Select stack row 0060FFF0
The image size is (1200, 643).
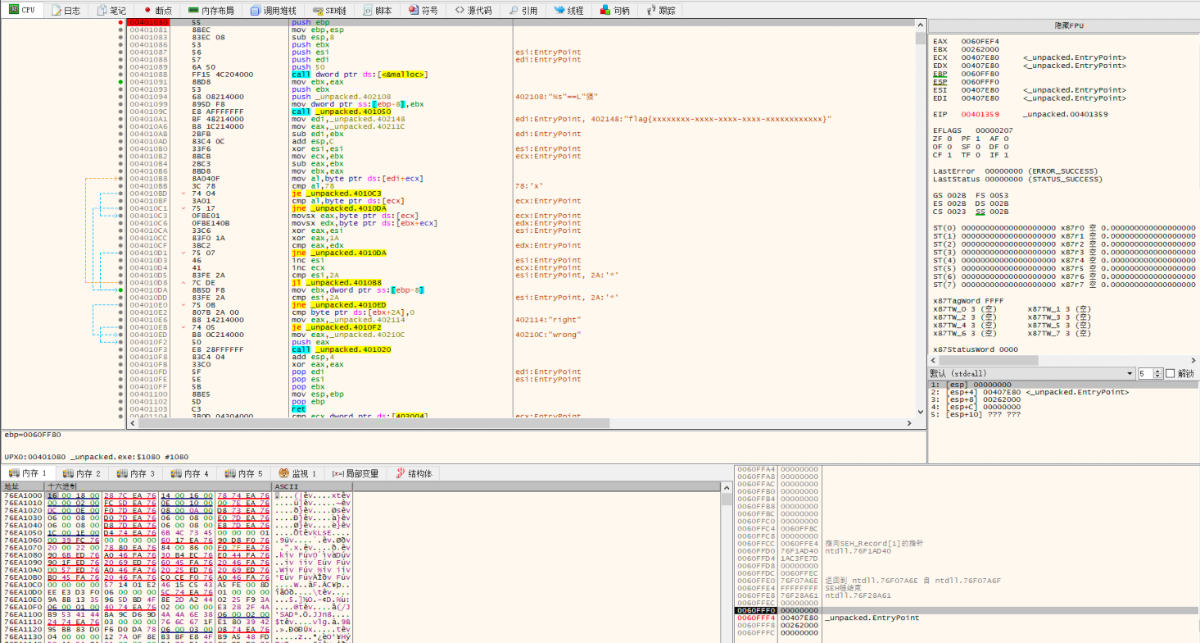point(966,610)
